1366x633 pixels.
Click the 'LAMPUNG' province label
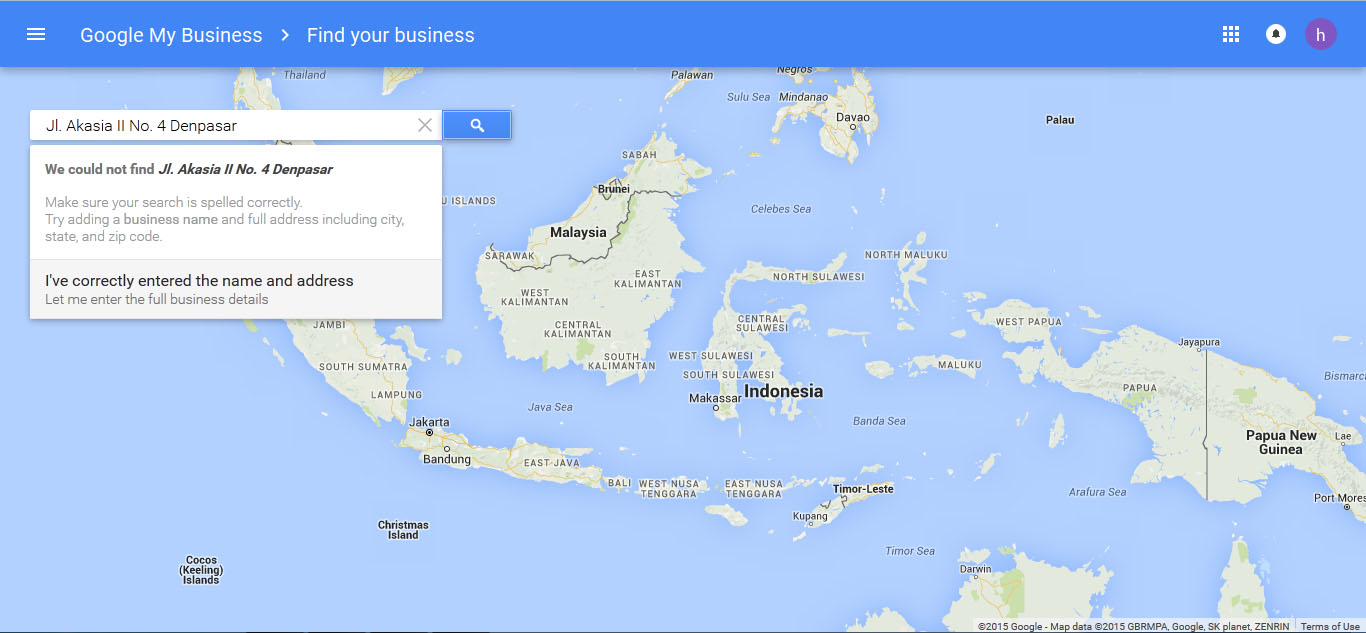tap(396, 394)
